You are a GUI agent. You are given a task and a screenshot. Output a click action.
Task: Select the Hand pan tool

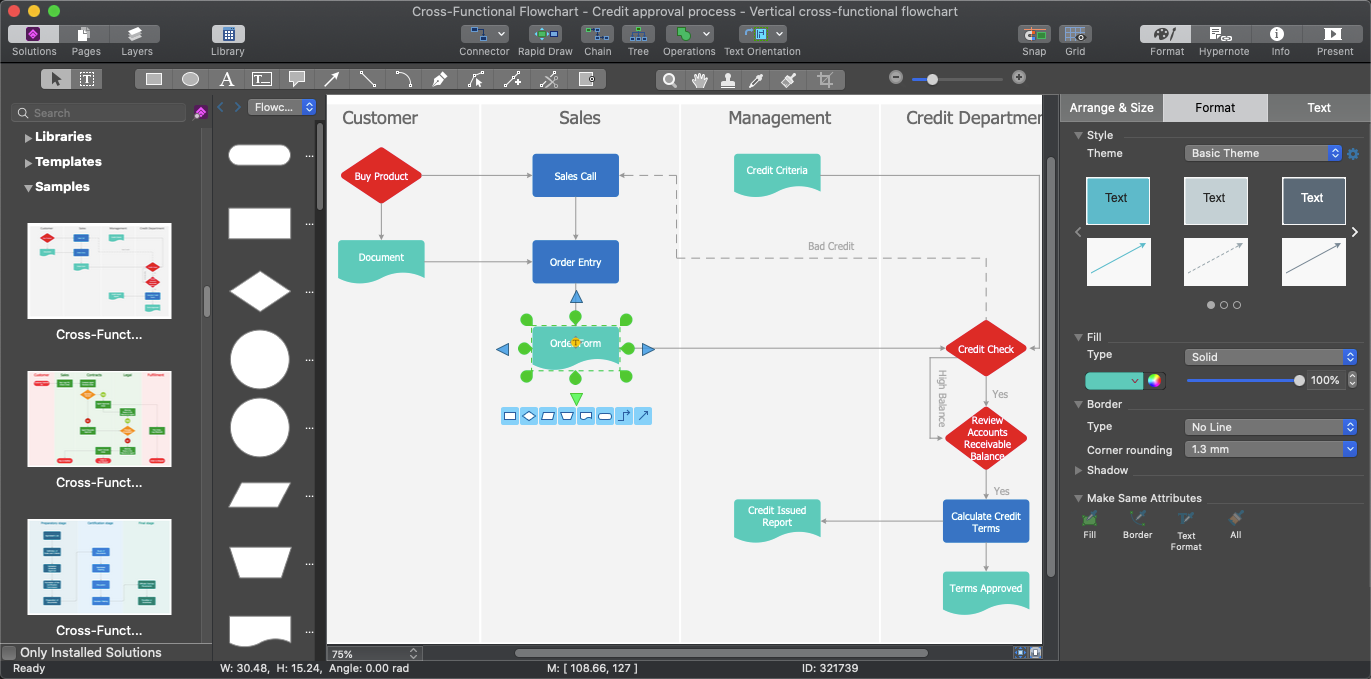tap(700, 80)
